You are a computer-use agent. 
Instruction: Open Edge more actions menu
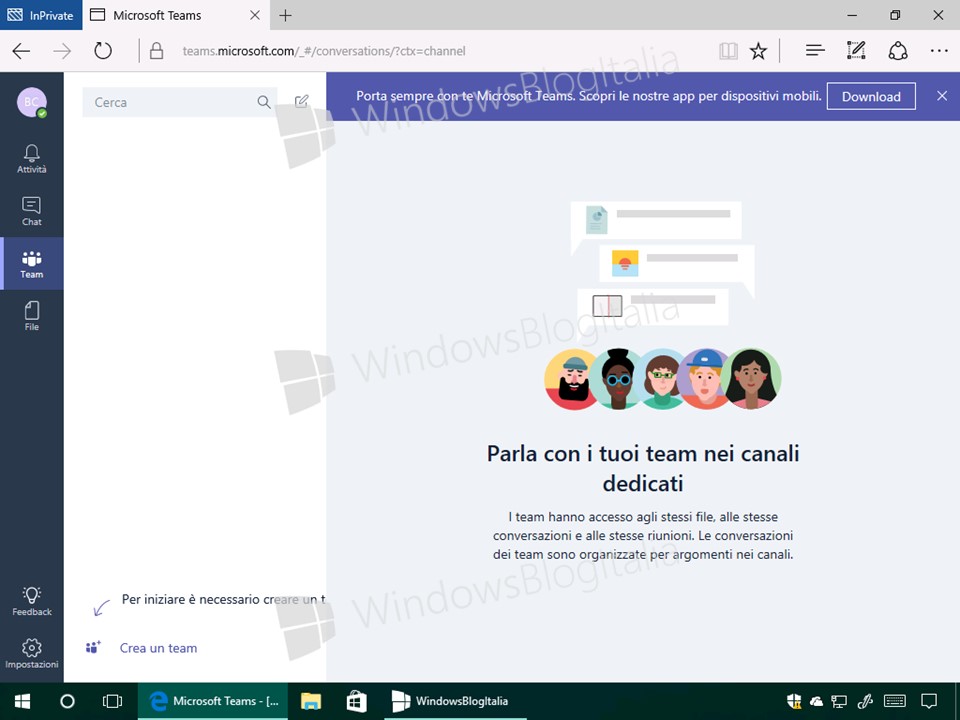[x=939, y=51]
